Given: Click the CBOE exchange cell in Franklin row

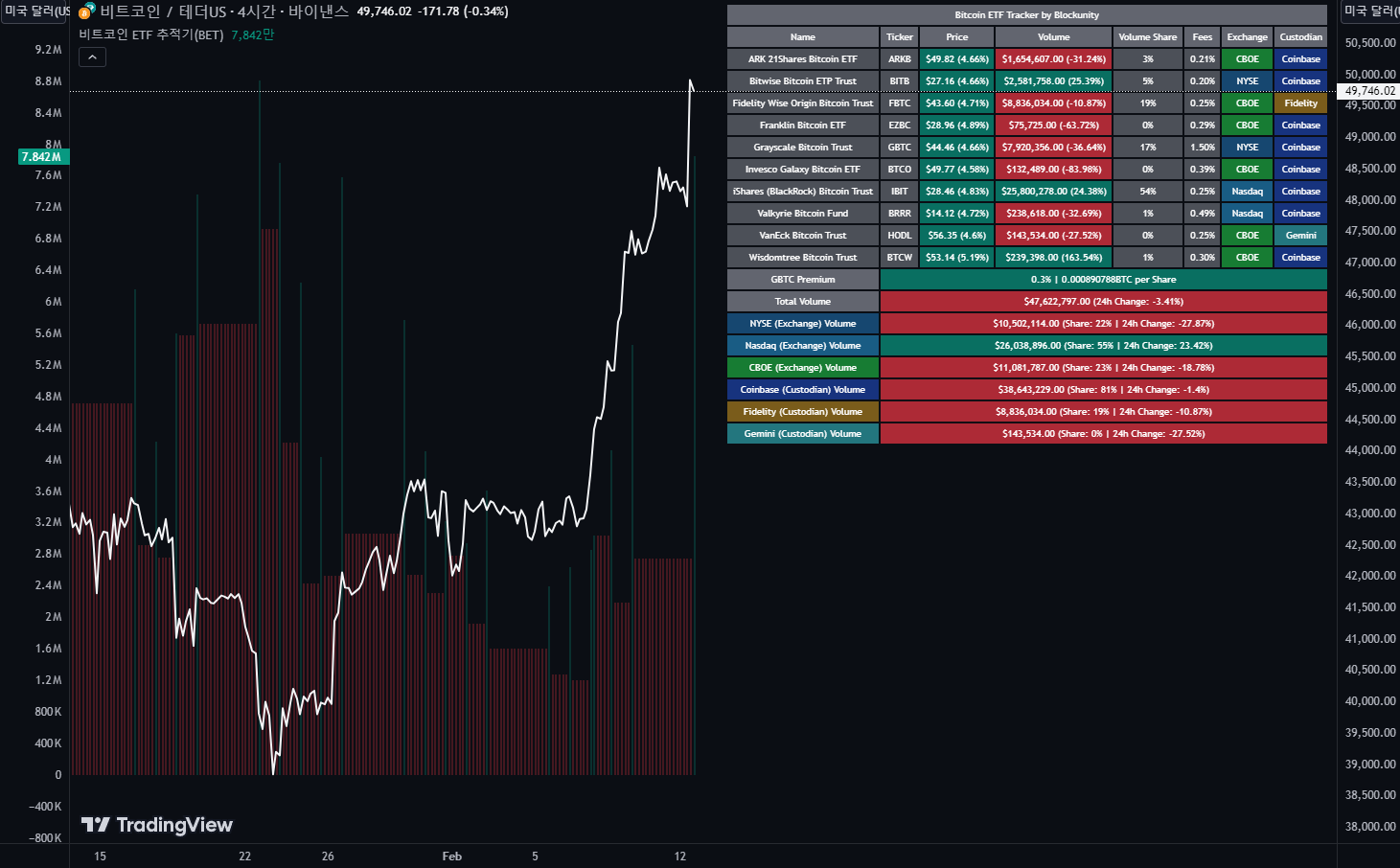Looking at the screenshot, I should tap(1248, 126).
